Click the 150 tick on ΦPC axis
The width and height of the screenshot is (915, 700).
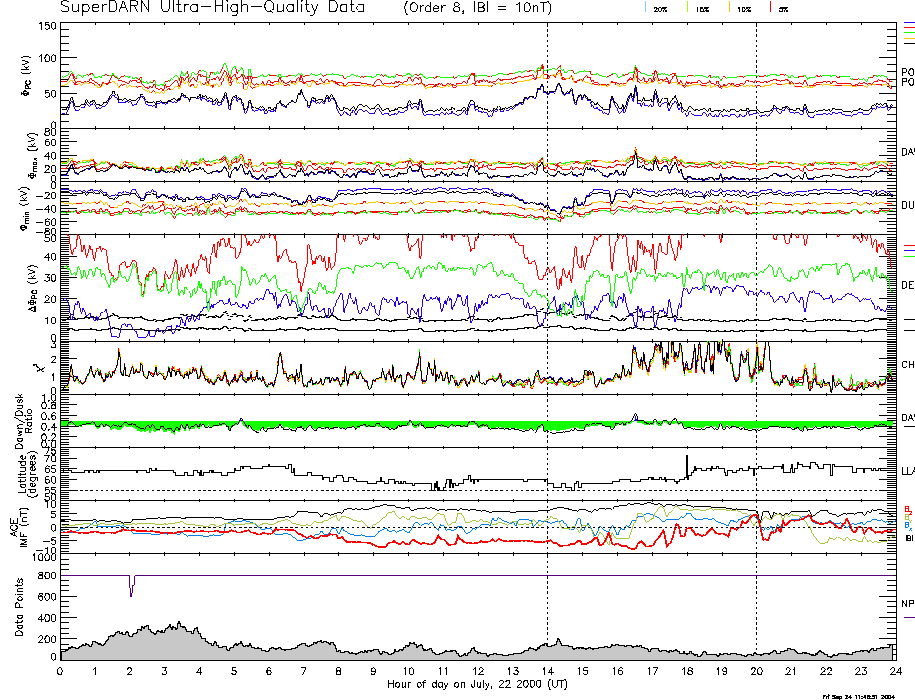click(49, 26)
